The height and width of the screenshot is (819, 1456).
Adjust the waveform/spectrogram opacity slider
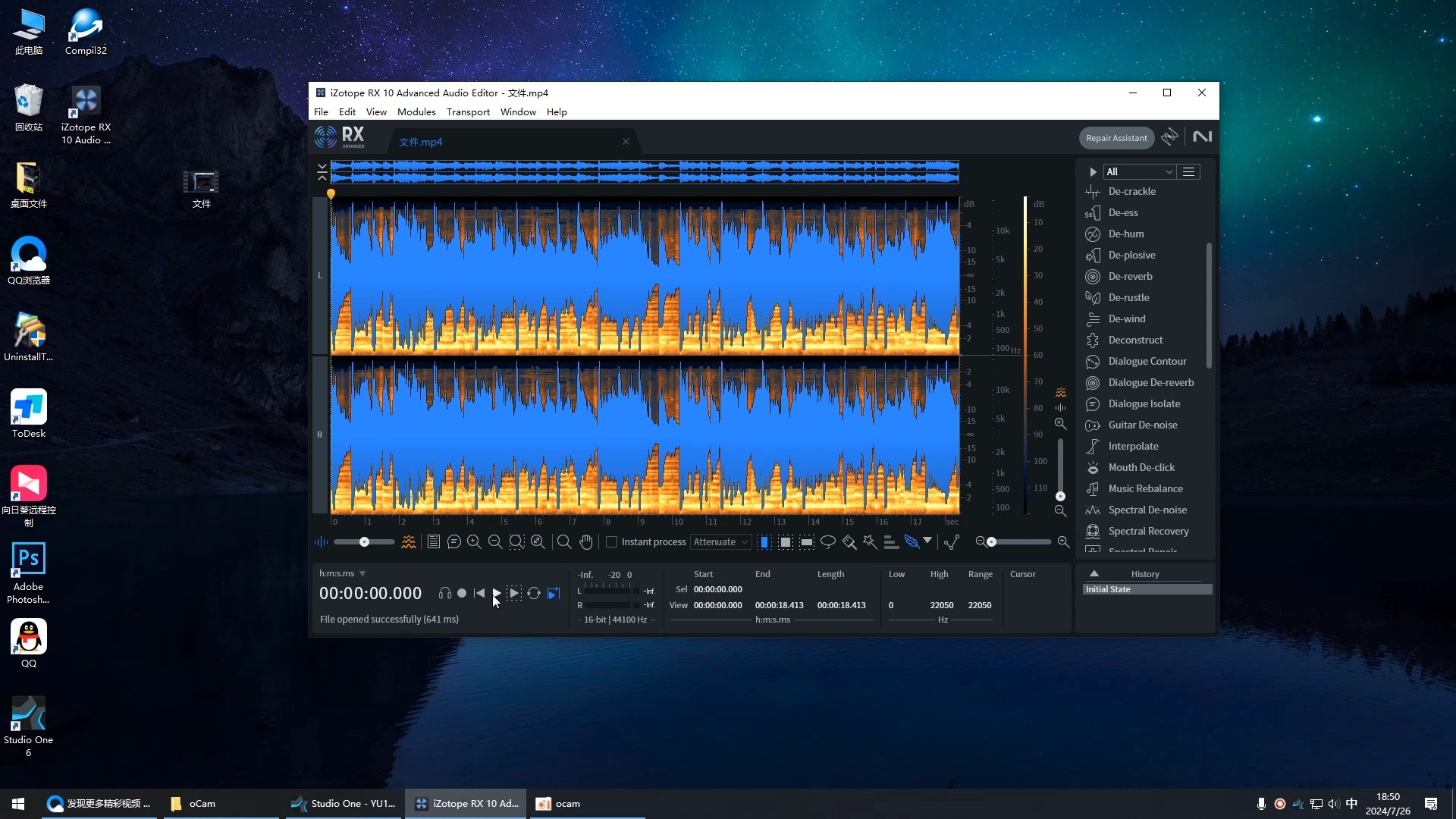[365, 541]
